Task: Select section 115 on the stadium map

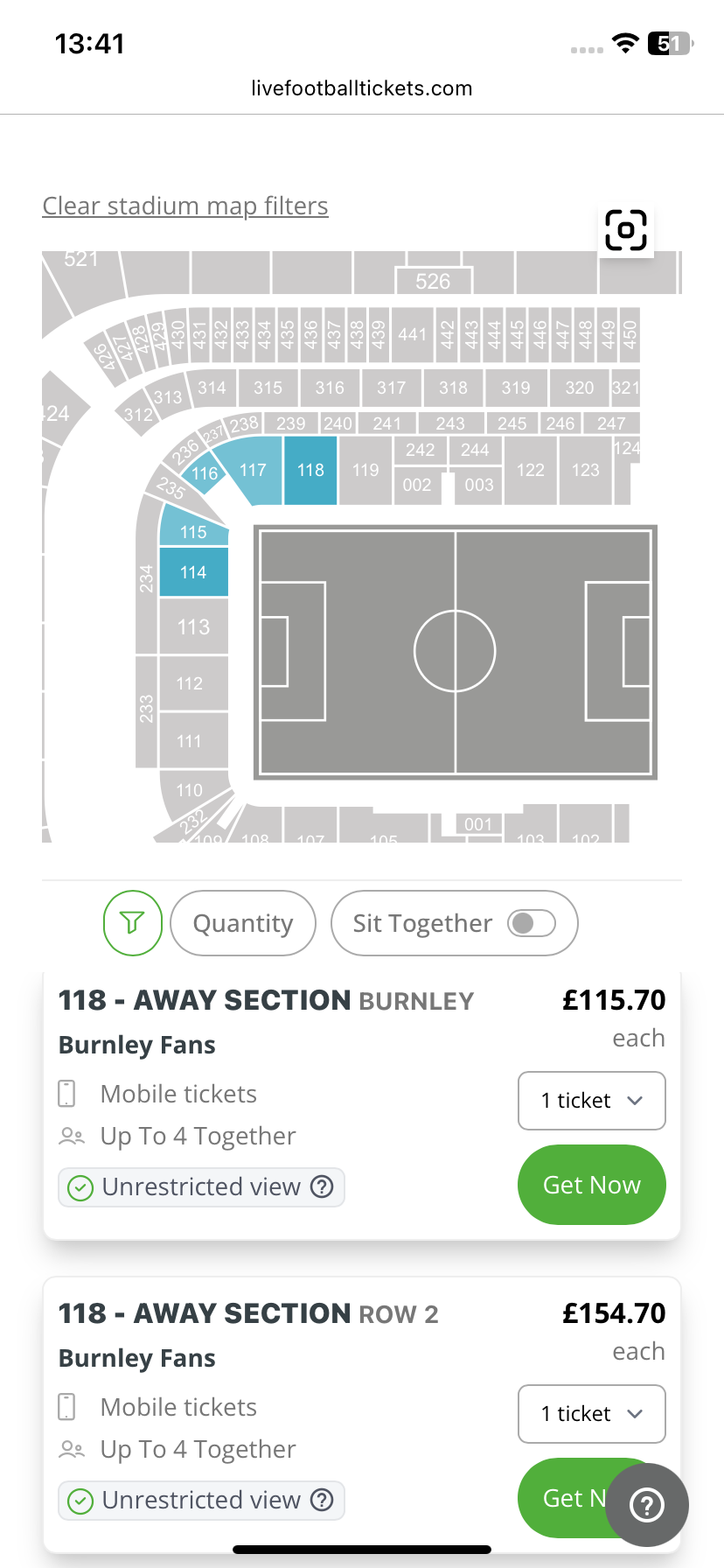Action: [192, 530]
